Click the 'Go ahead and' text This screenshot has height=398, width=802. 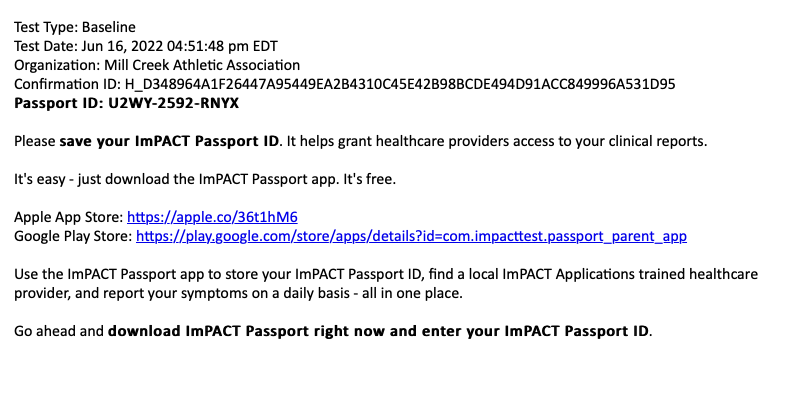(x=59, y=331)
